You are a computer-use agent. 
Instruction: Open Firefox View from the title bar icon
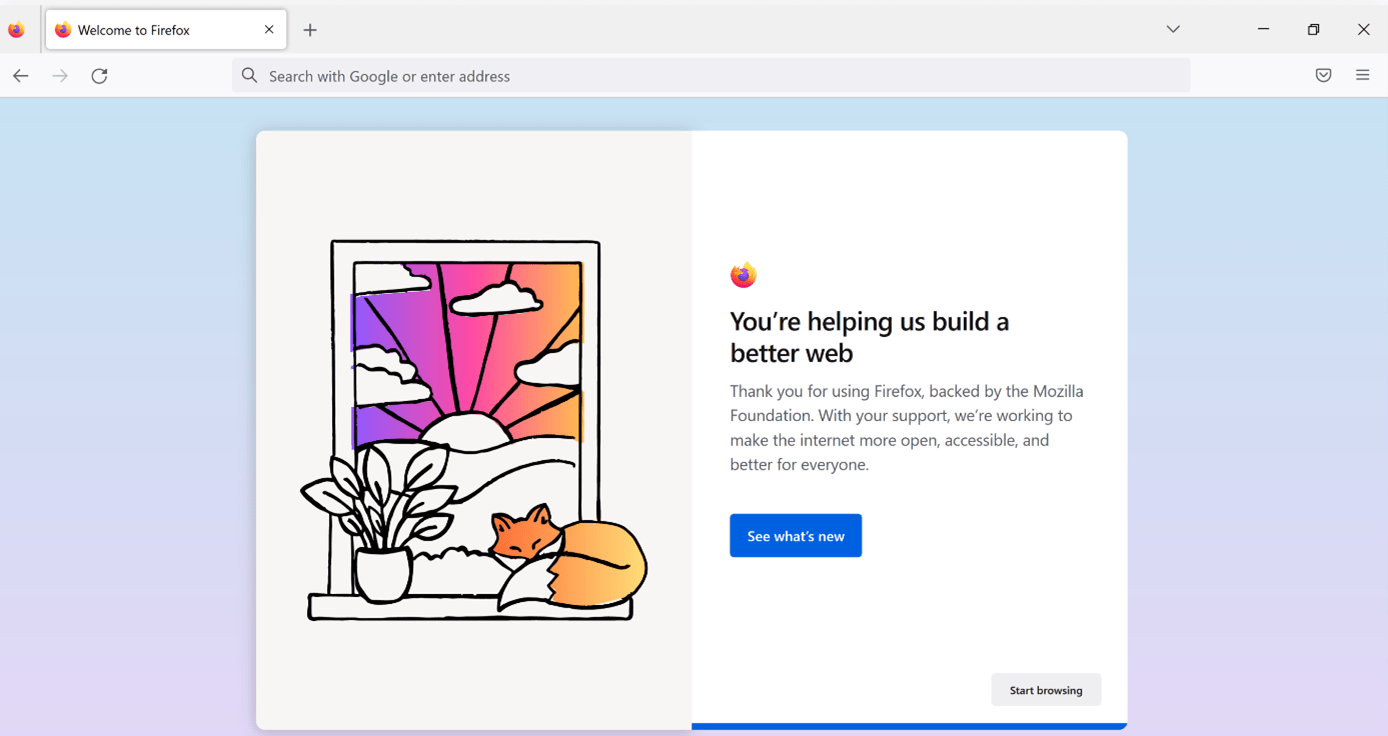tap(16, 30)
